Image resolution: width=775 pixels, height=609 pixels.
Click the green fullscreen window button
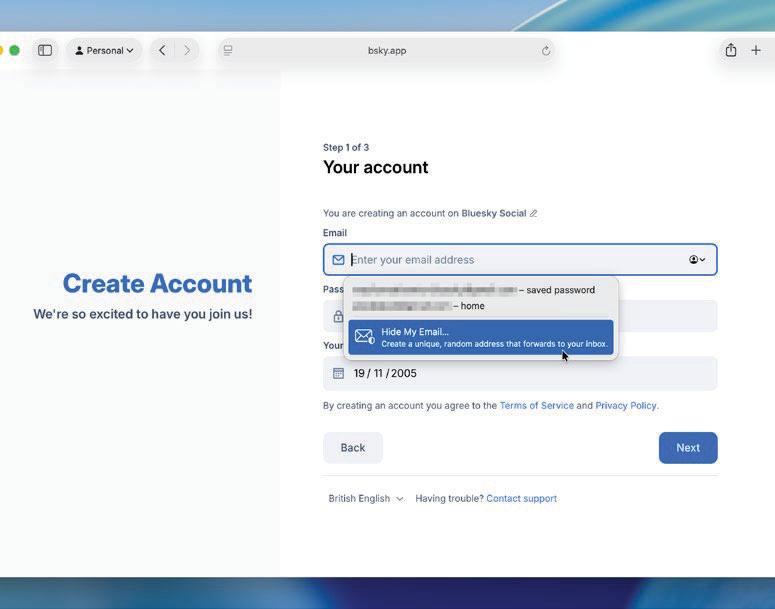coord(14,50)
